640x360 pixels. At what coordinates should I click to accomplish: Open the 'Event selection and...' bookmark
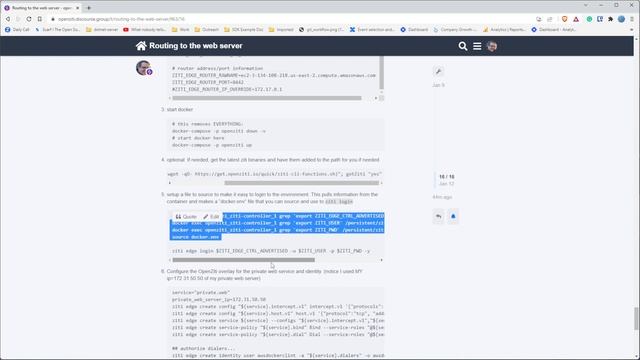tap(372, 30)
